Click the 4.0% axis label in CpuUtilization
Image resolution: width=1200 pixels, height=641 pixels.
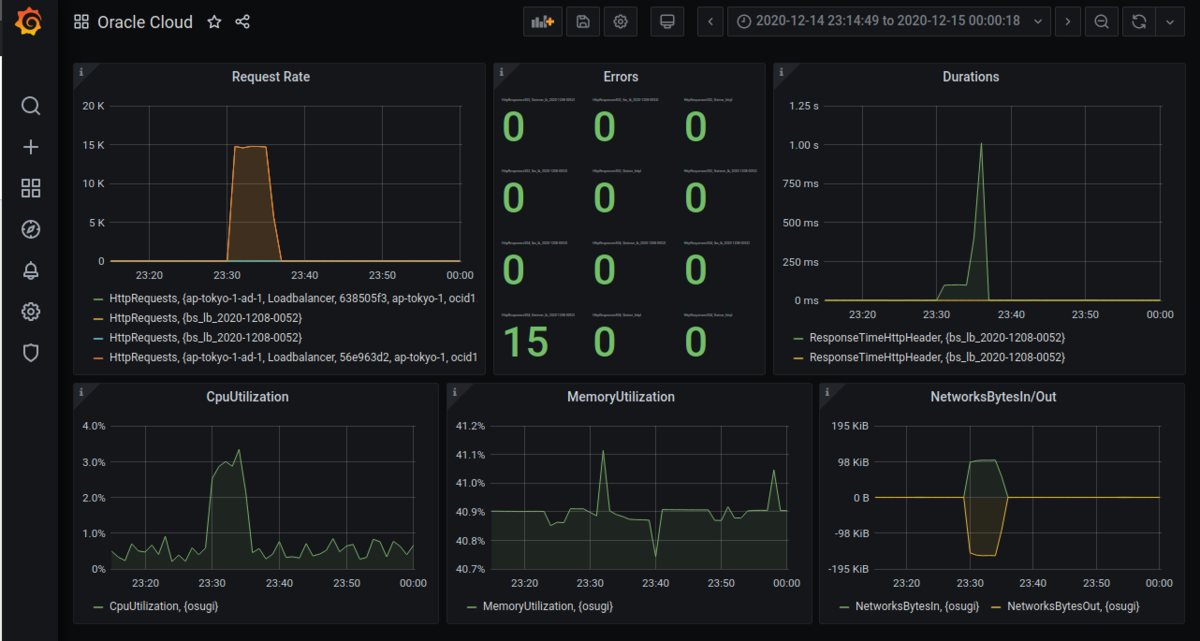coord(92,426)
